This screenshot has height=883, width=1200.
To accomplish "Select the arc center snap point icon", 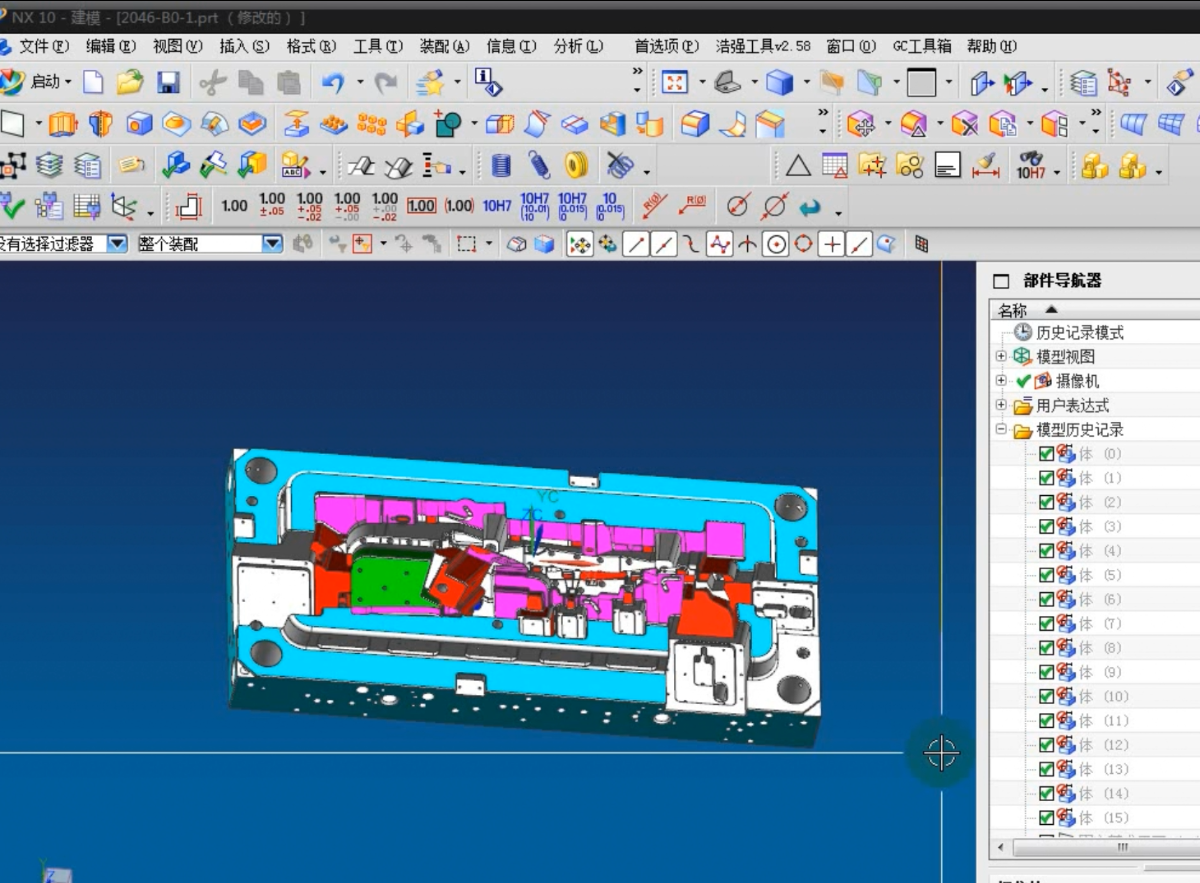I will pos(776,244).
